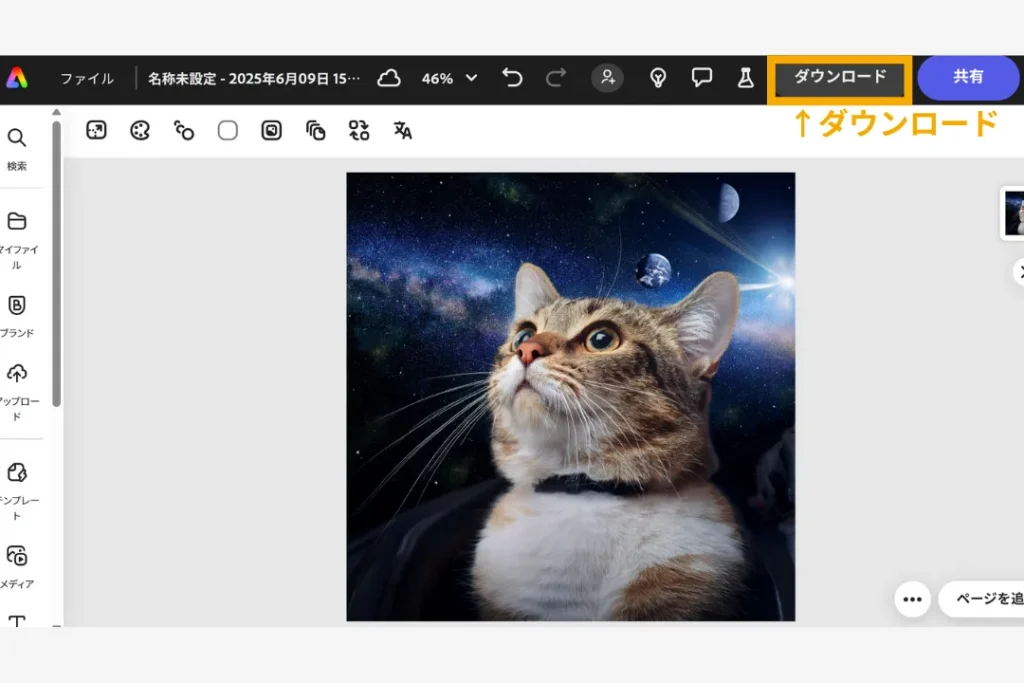Open the ブランド panel
1024x683 pixels.
17,314
